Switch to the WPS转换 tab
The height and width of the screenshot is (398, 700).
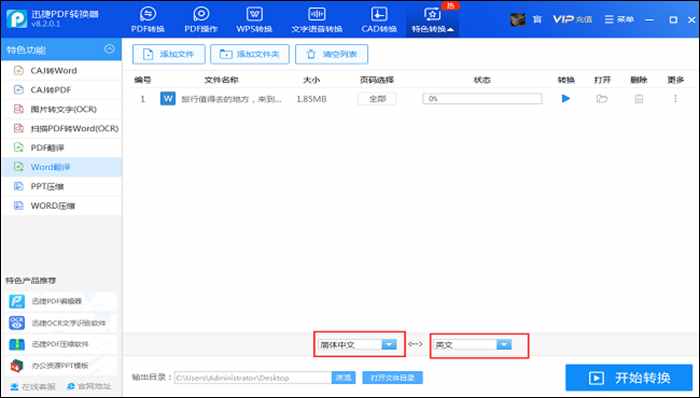click(254, 20)
